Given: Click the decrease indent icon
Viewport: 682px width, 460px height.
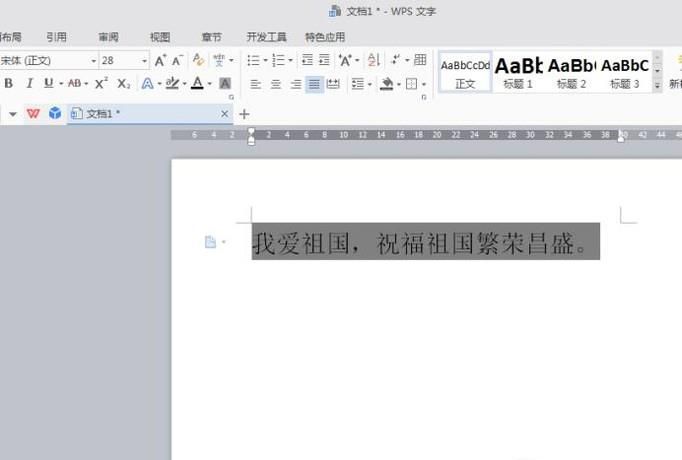Looking at the screenshot, I should click(308, 60).
